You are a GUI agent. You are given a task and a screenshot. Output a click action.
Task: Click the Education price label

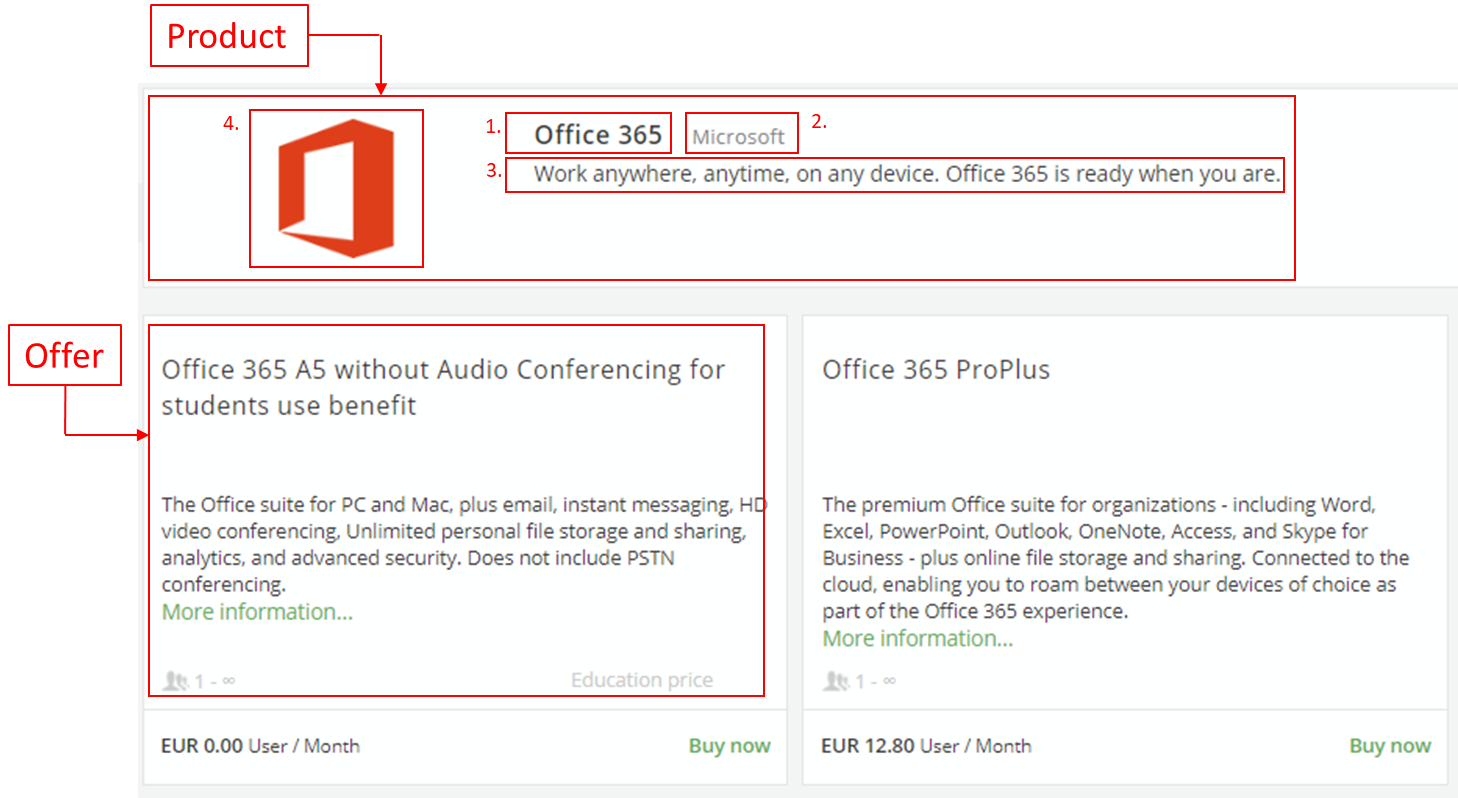[x=642, y=680]
